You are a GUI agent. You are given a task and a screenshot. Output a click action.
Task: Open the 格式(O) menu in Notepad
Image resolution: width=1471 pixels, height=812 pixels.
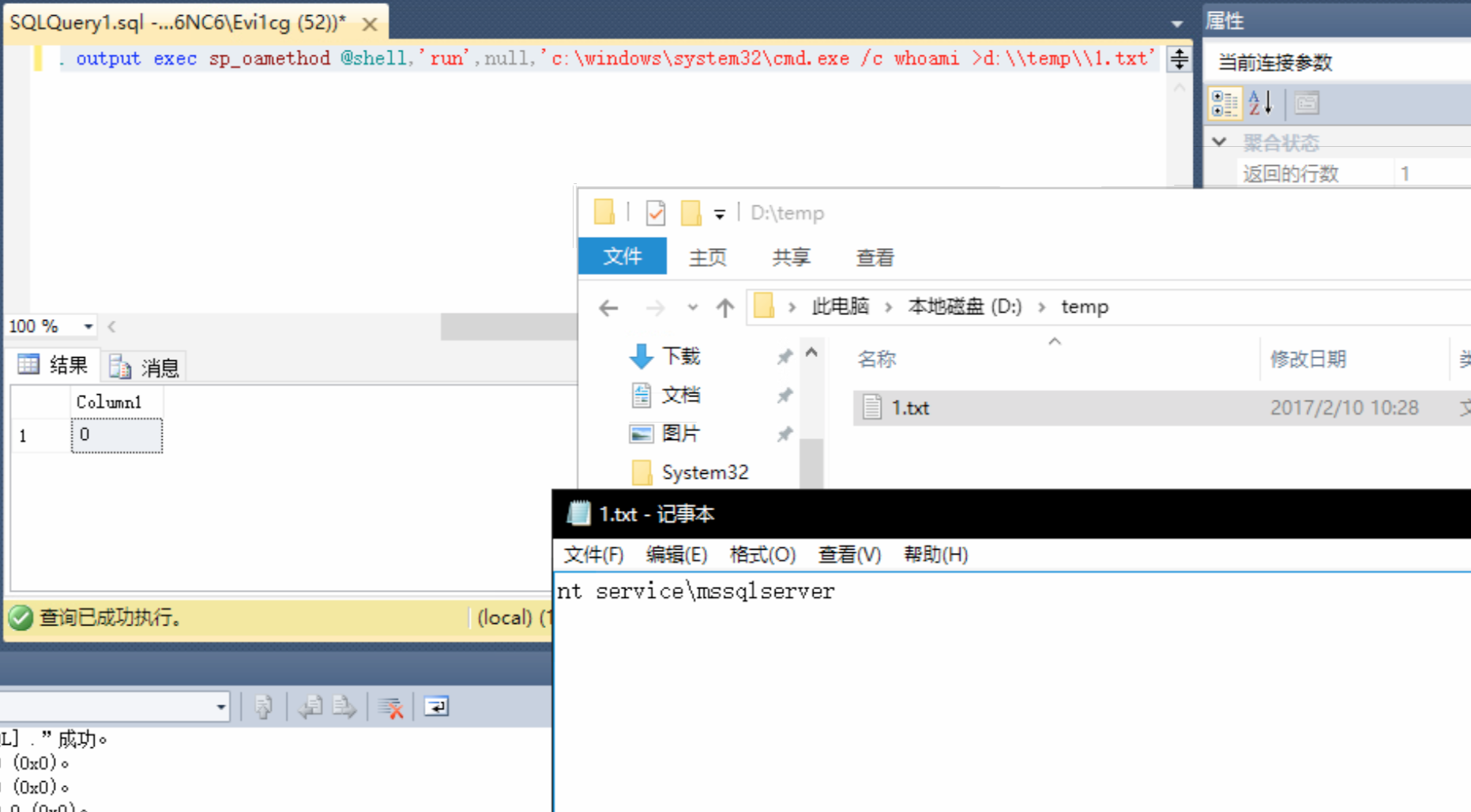coord(761,554)
